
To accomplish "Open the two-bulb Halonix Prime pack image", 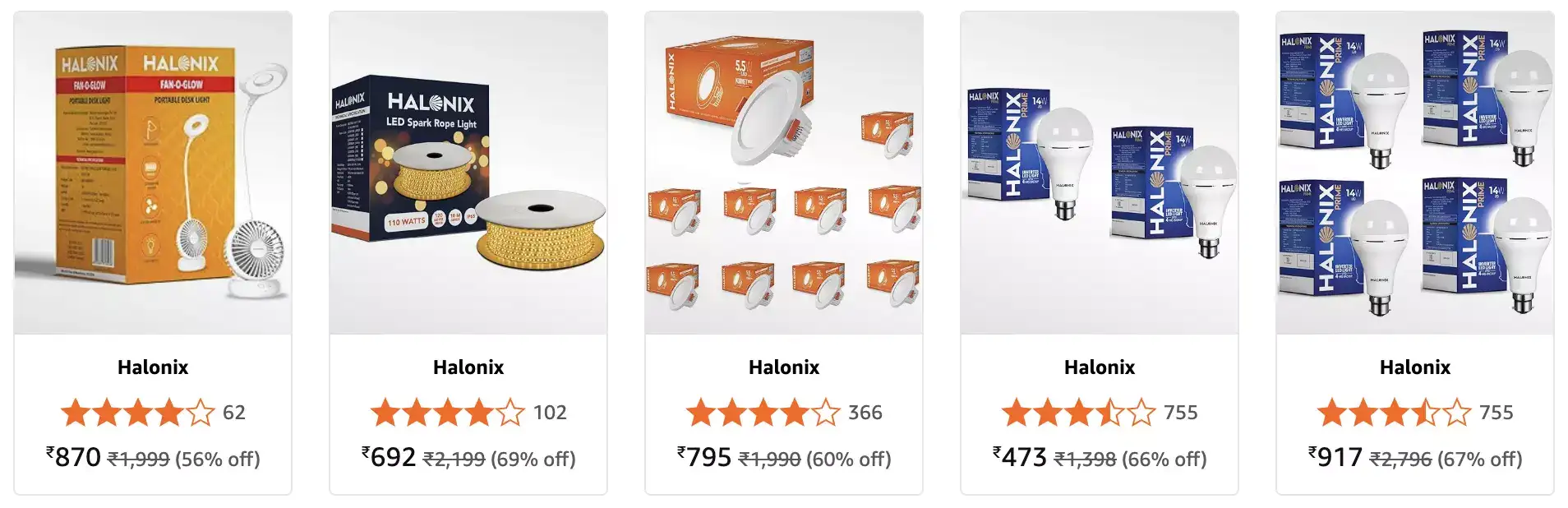I will point(1100,173).
